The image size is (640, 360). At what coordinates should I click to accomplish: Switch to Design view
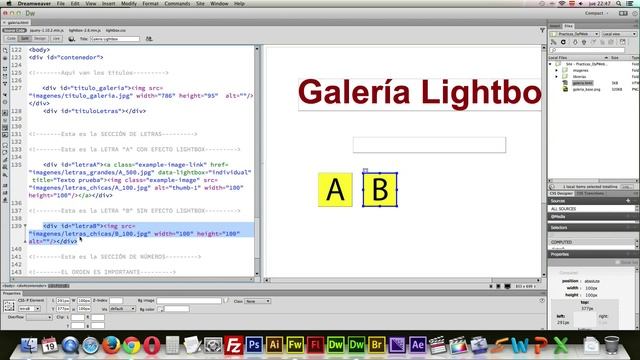40,38
